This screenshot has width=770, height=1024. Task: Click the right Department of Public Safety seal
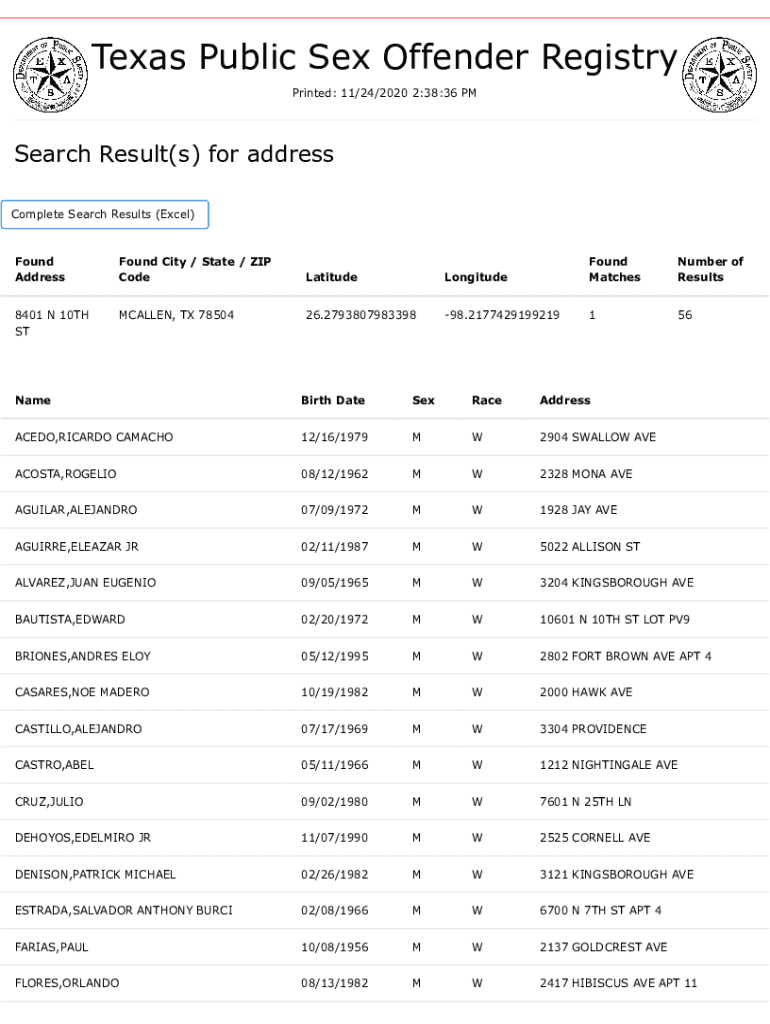[718, 75]
